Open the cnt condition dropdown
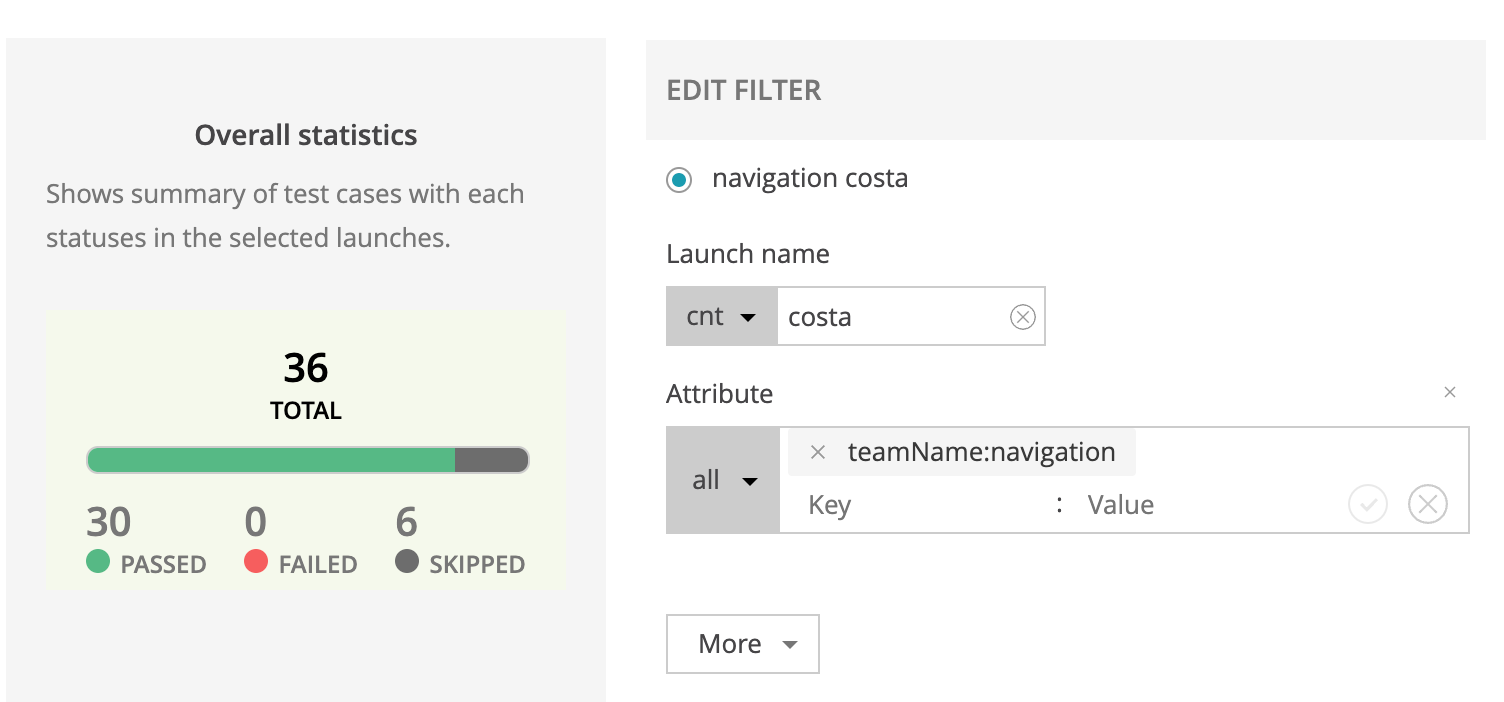 pos(721,317)
